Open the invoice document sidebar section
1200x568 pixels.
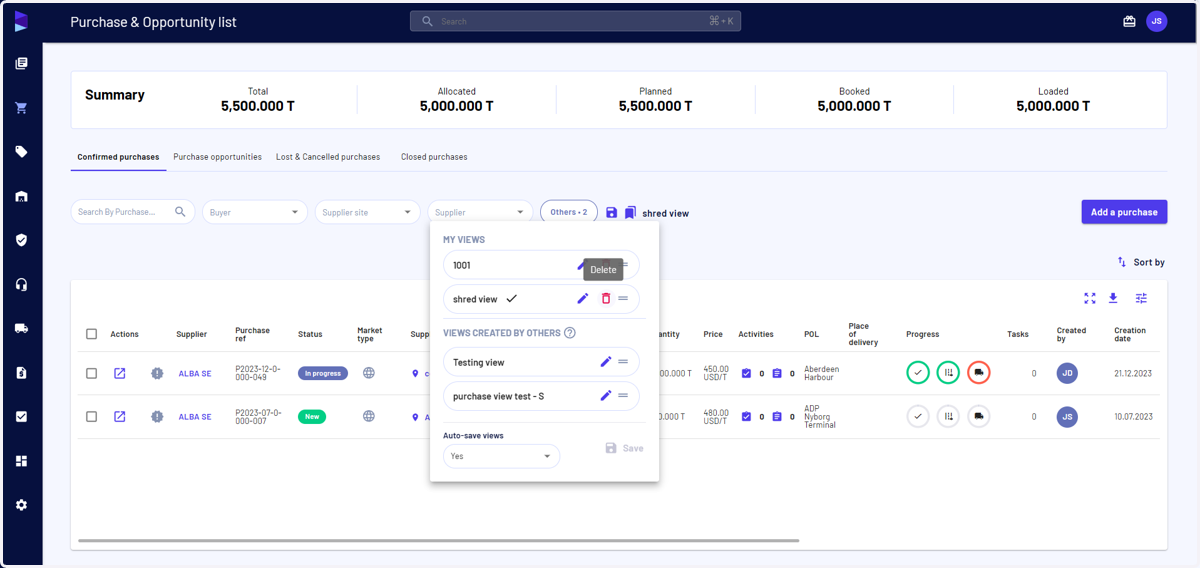coord(21,372)
